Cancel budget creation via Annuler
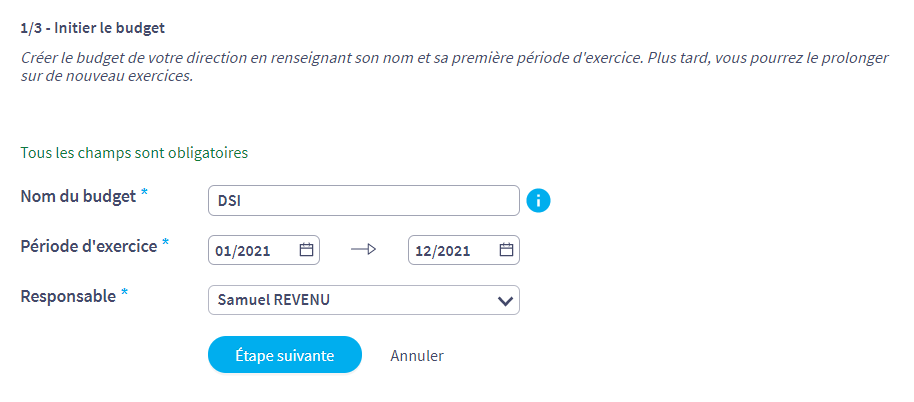Viewport: 914px width, 402px height. 417,355
